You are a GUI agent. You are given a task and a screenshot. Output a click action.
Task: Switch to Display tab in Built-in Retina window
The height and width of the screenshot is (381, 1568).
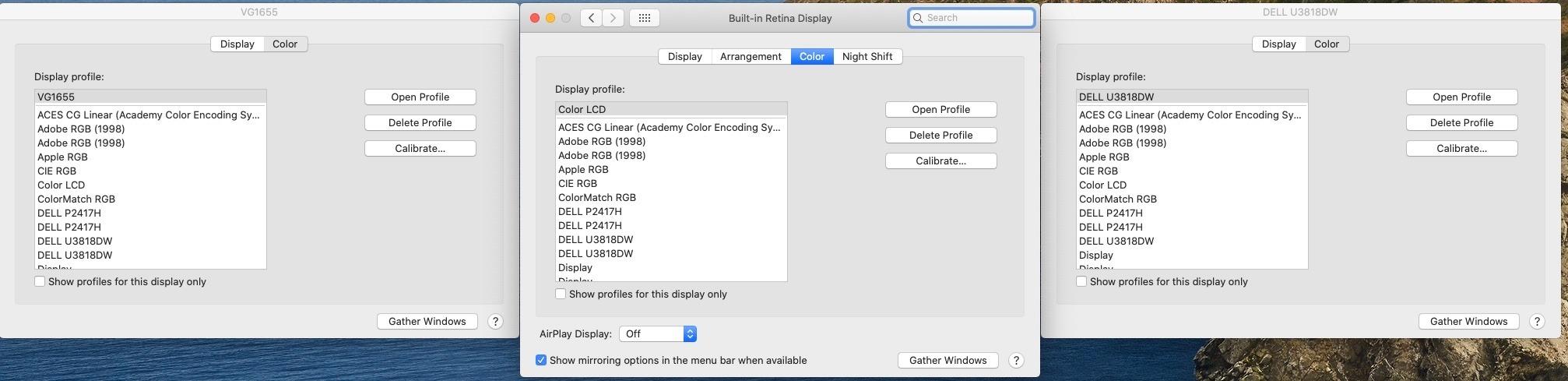[685, 56]
